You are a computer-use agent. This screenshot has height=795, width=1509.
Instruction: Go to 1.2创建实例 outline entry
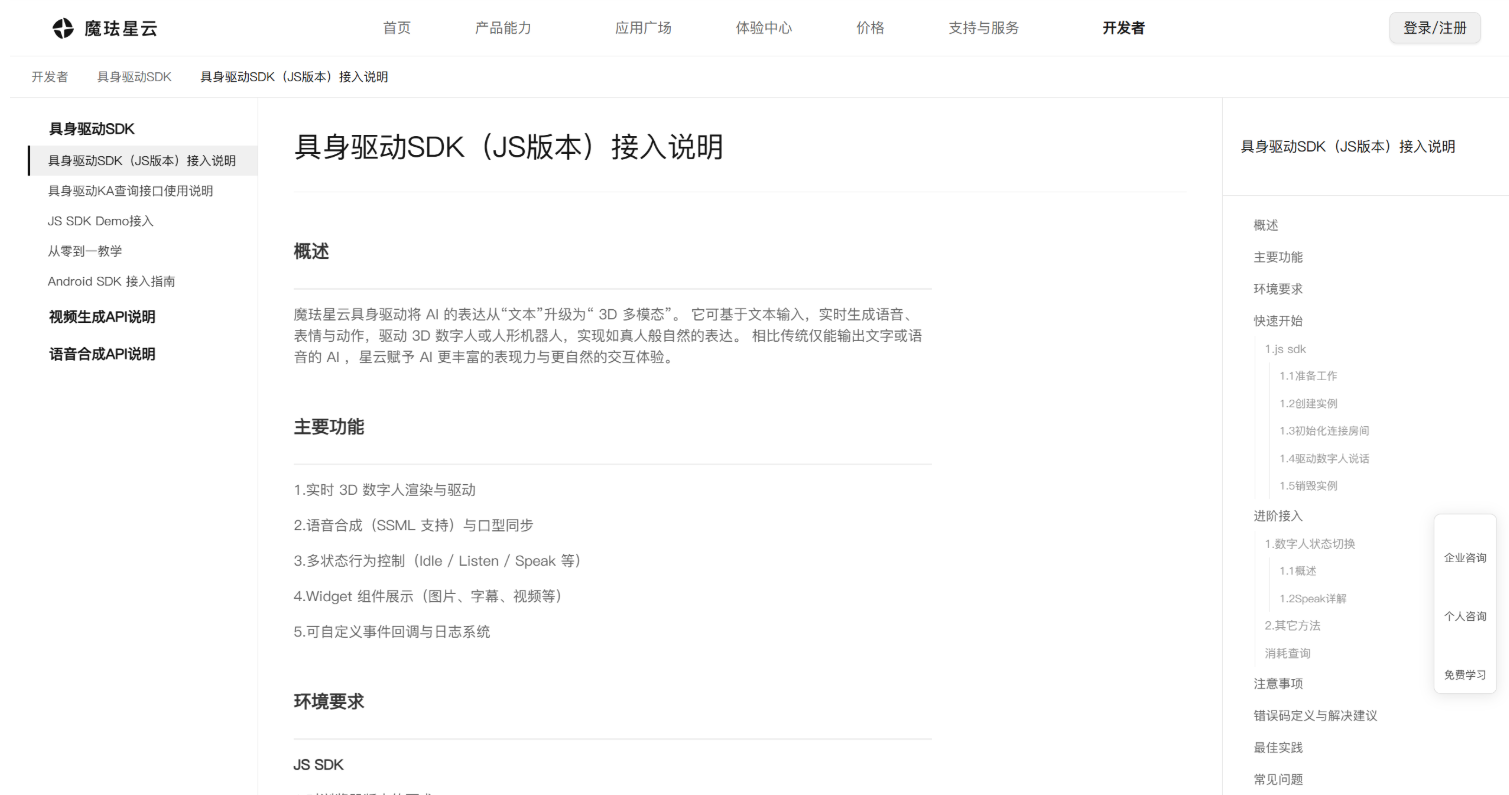pos(1308,404)
